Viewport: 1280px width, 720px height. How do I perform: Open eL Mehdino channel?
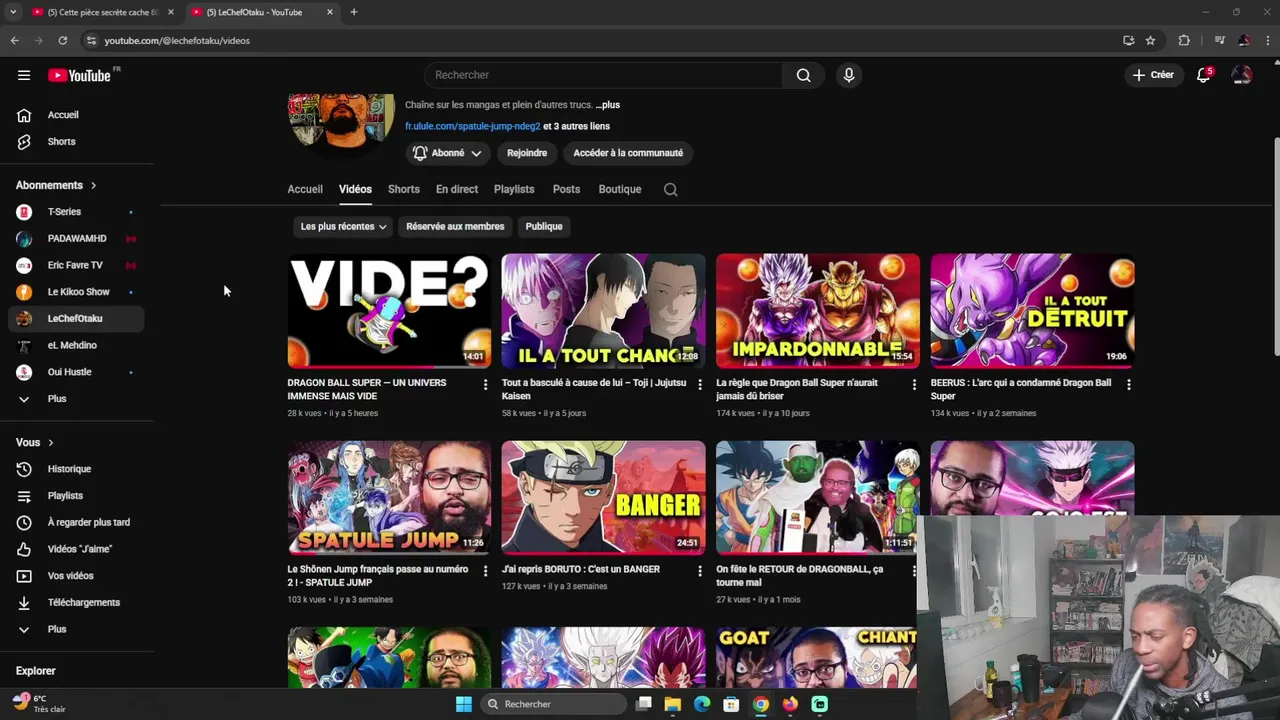[75, 345]
